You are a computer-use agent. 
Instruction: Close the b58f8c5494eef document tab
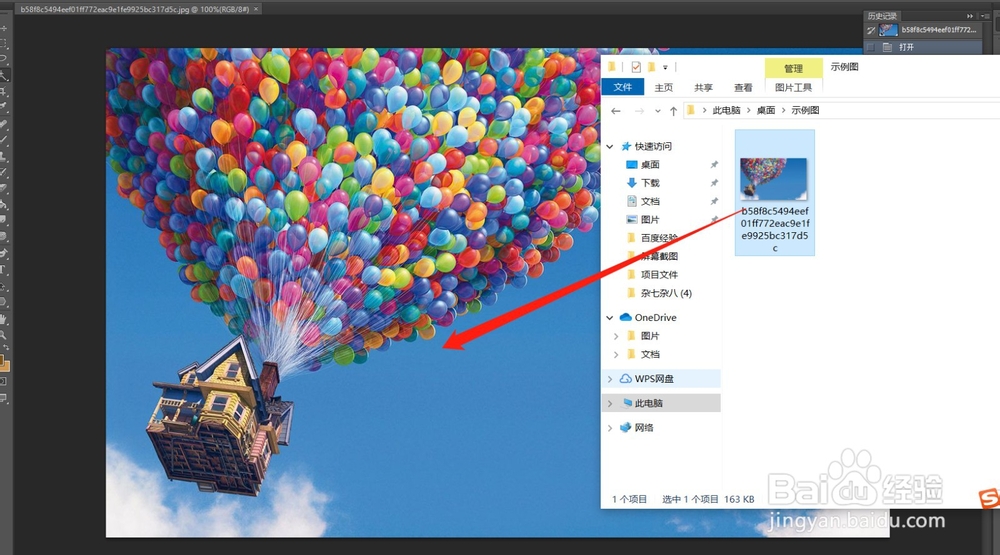click(x=256, y=10)
